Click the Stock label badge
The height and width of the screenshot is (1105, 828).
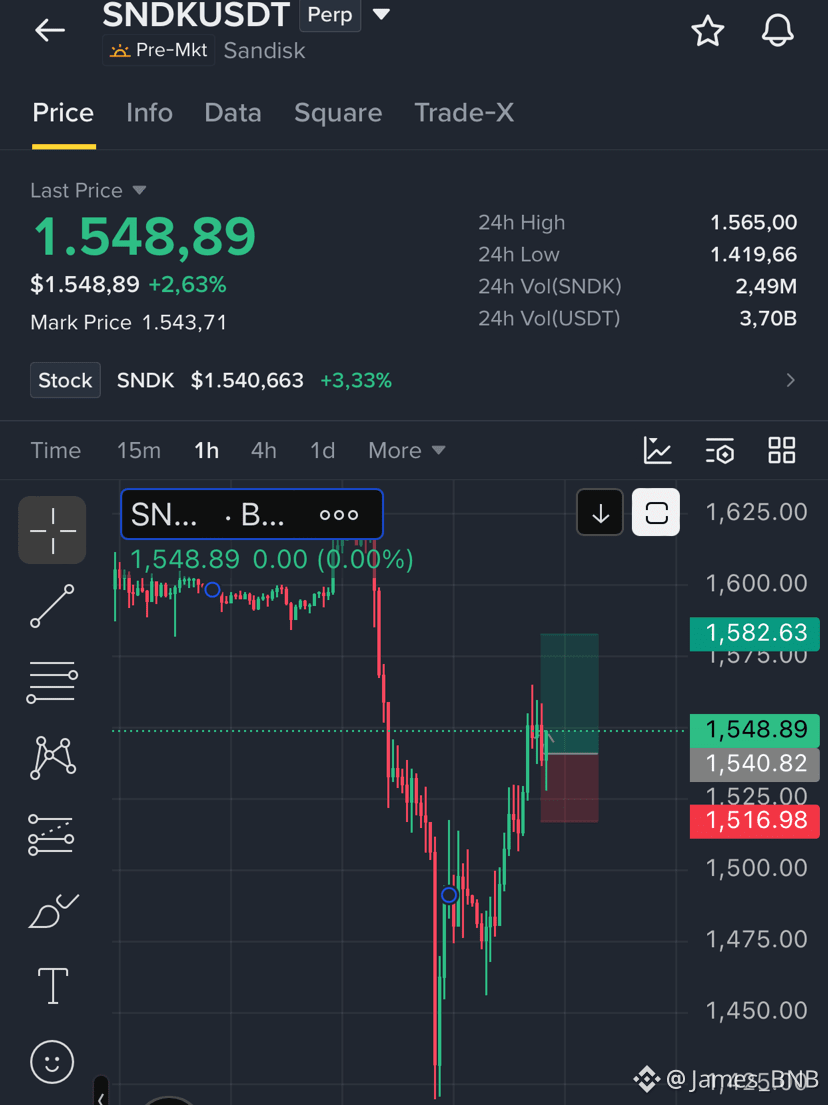66,381
